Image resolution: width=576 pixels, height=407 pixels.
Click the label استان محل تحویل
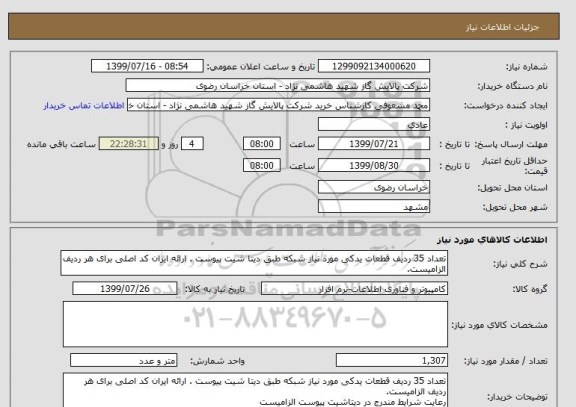[x=512, y=188]
